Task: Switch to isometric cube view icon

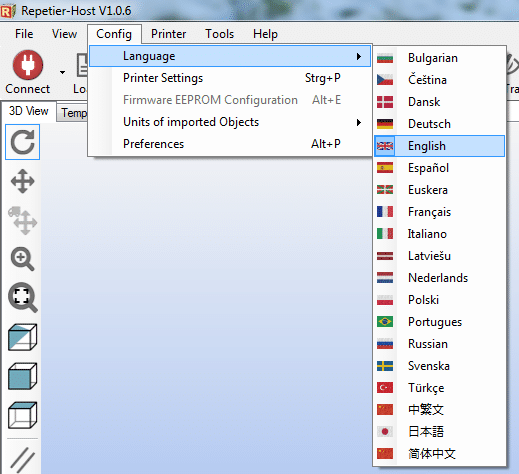Action: click(x=22, y=337)
